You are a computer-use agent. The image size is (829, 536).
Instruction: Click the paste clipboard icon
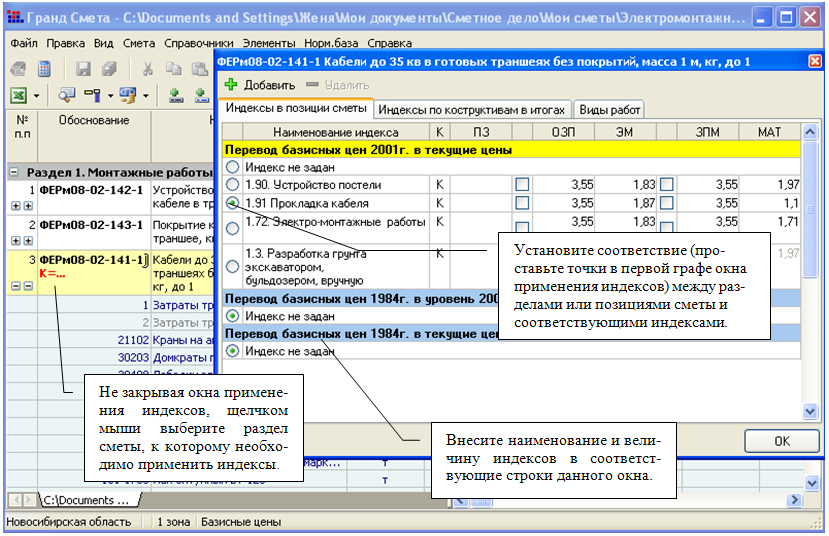199,69
